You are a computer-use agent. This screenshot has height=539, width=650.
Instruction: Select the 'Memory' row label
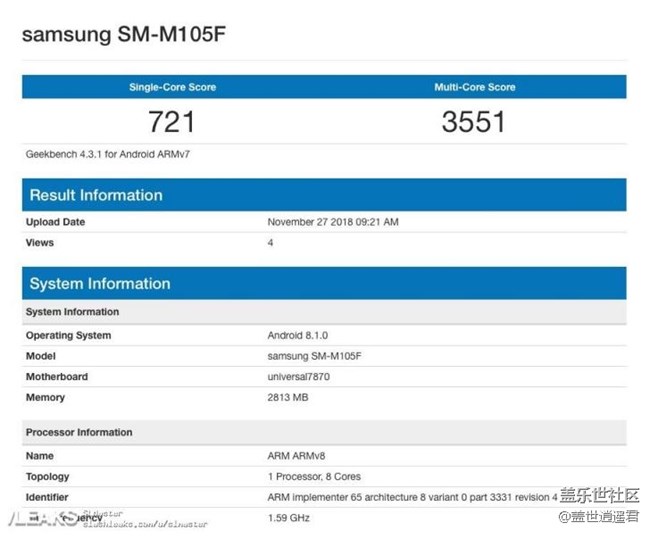tap(45, 398)
